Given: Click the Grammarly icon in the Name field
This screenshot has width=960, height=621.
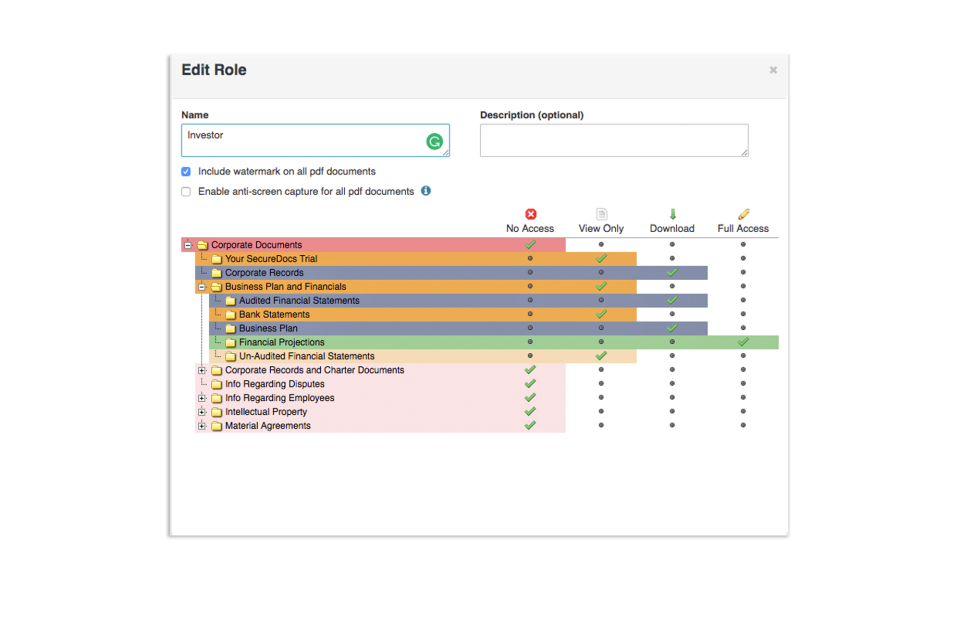Looking at the screenshot, I should pos(434,141).
